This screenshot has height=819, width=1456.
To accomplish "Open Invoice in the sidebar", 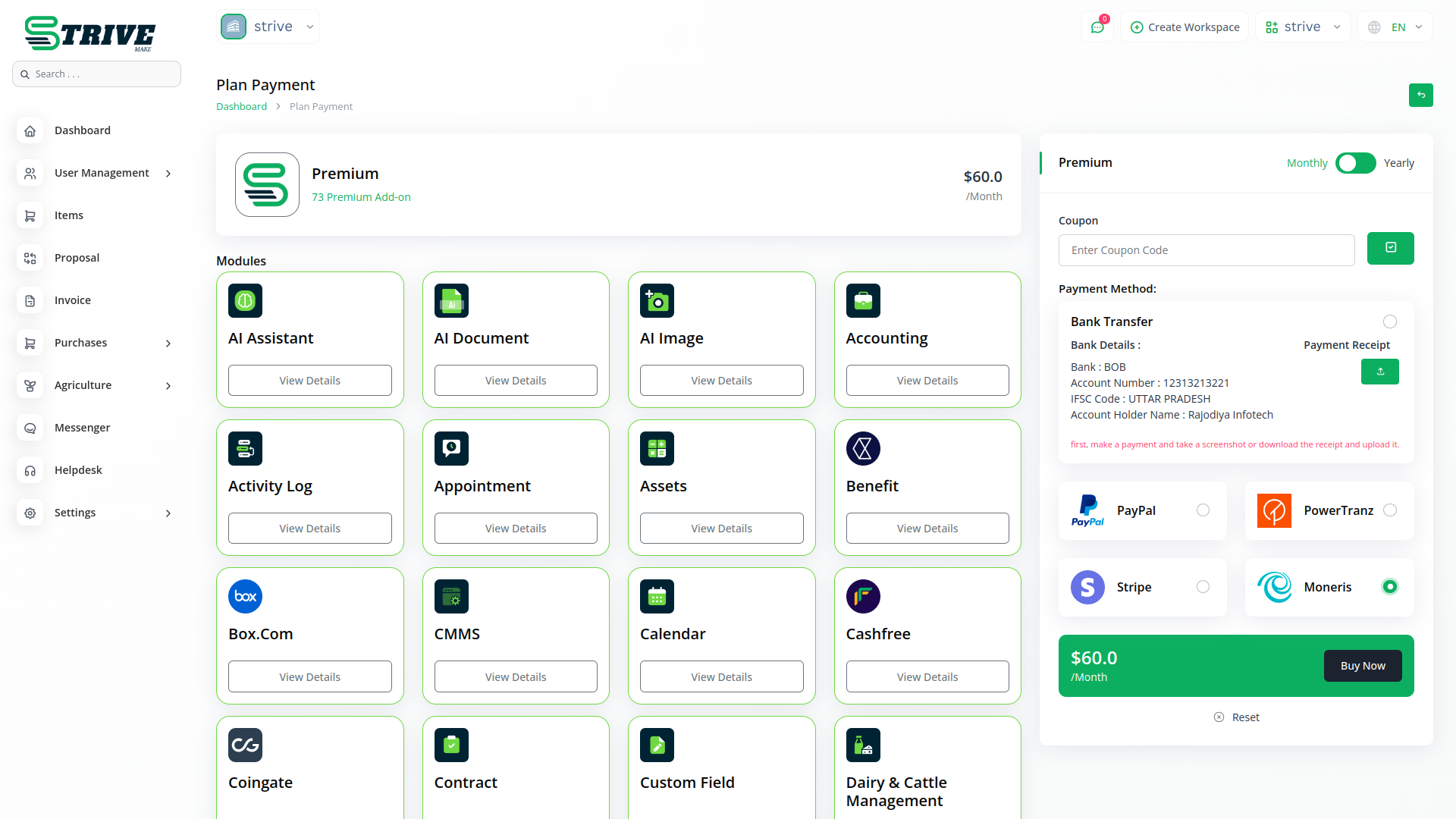I will (x=73, y=300).
